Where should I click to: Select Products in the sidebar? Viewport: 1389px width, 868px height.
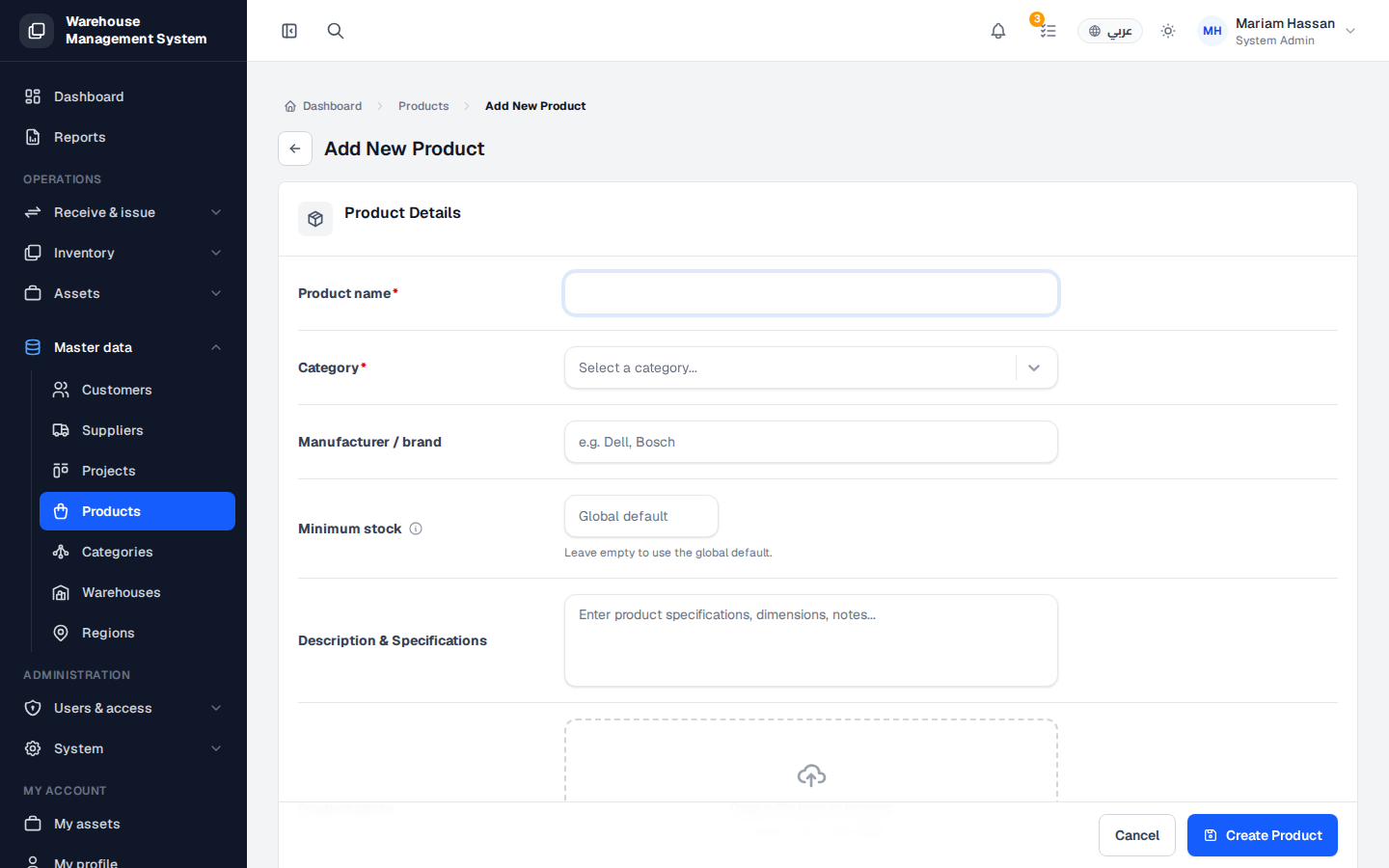(x=137, y=511)
